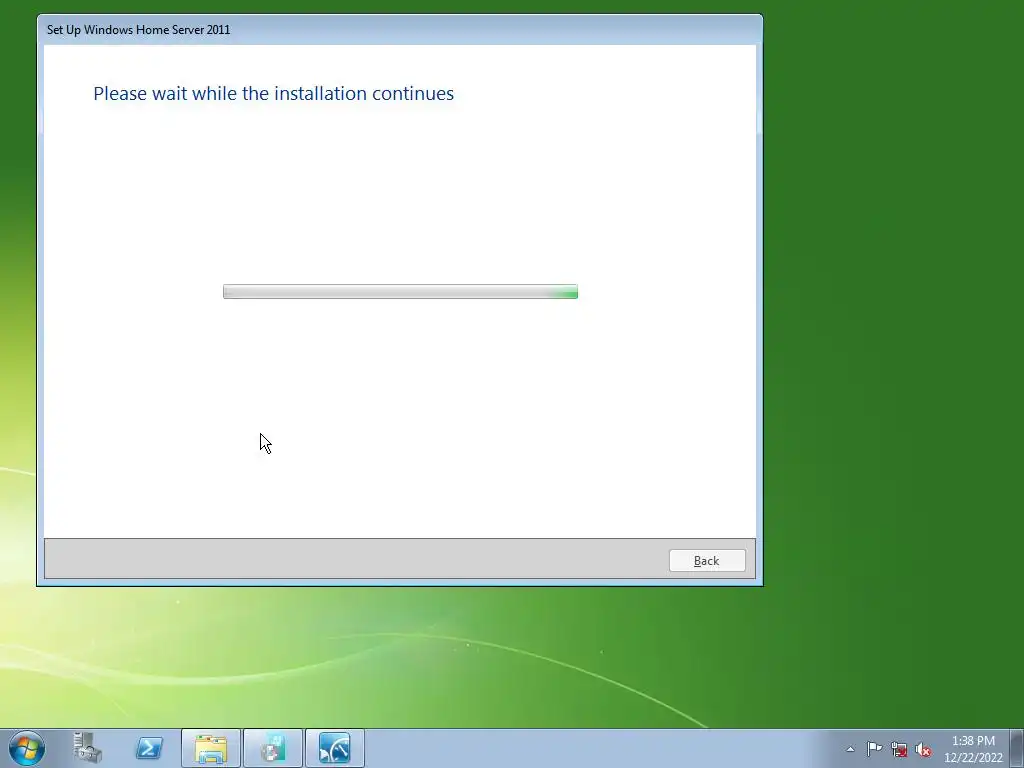
Task: Click the Set Up Windows Home Server 2011 title bar
Action: pos(400,29)
